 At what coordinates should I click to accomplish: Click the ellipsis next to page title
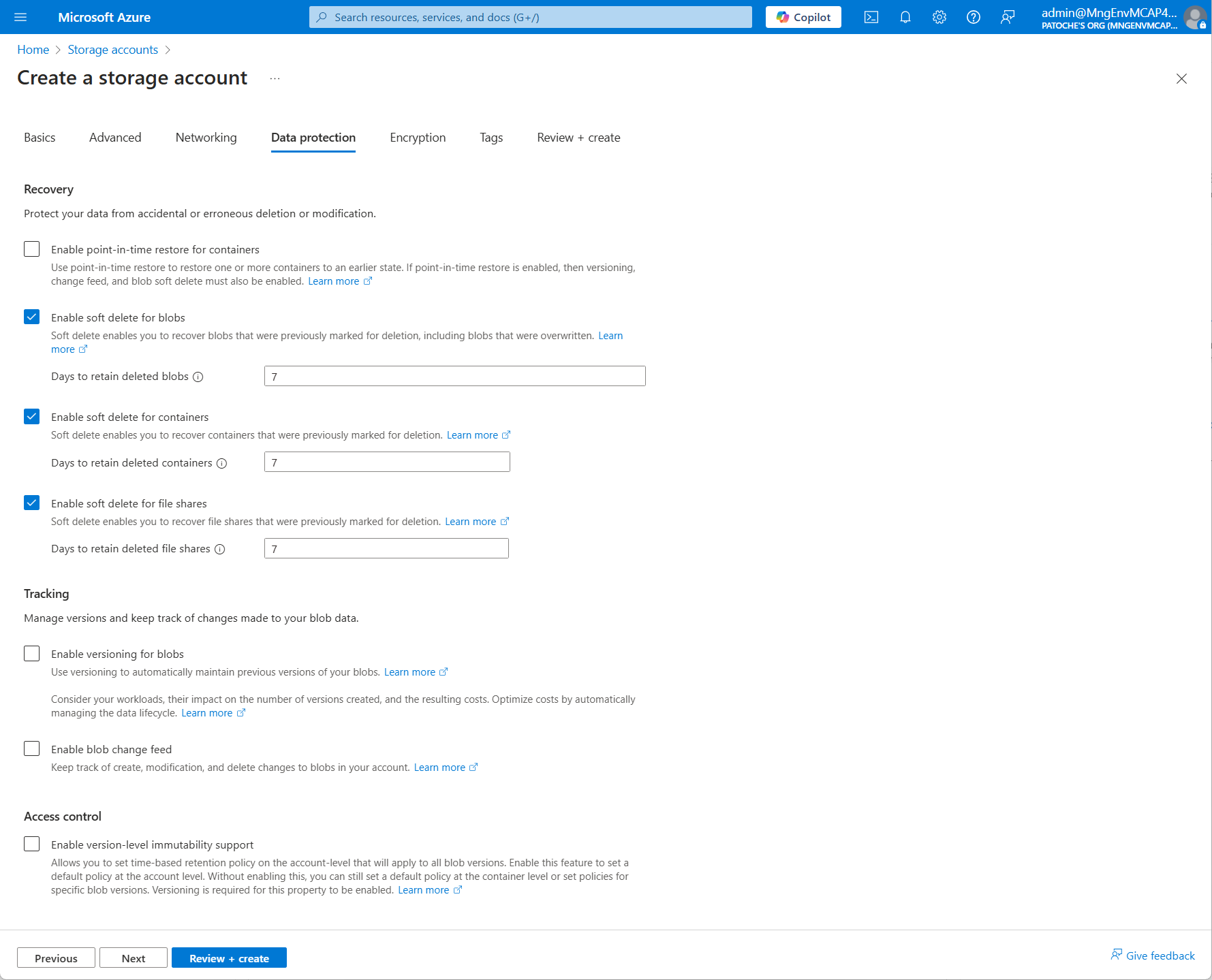tap(275, 78)
